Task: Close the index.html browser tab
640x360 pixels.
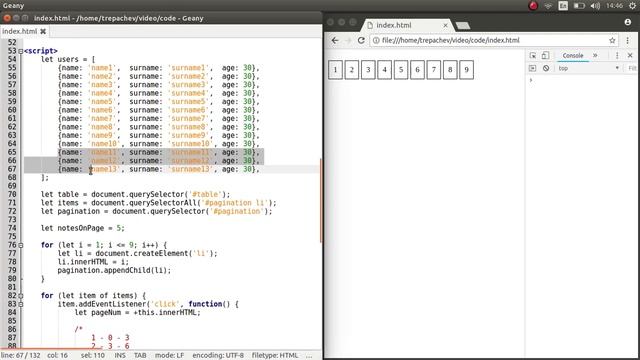Action: pyautogui.click(x=445, y=25)
